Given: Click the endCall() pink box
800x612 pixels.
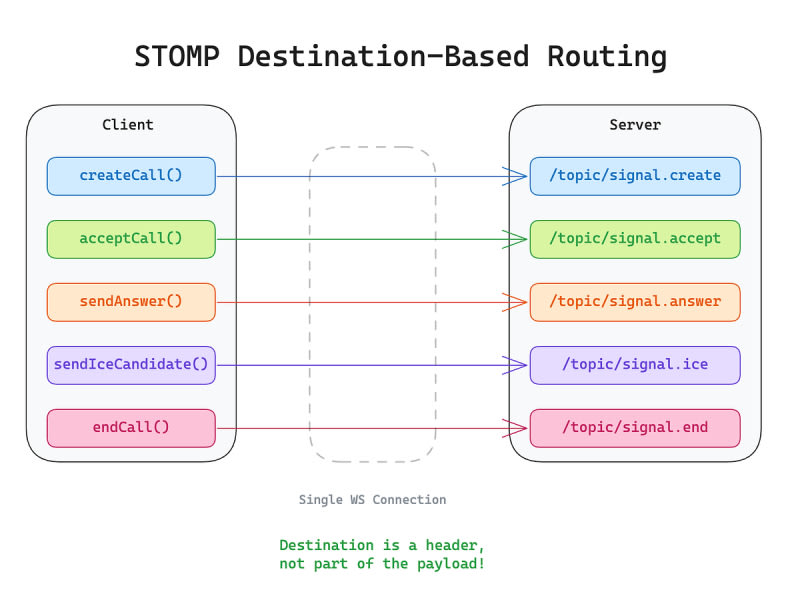Looking at the screenshot, I should coord(131,428).
